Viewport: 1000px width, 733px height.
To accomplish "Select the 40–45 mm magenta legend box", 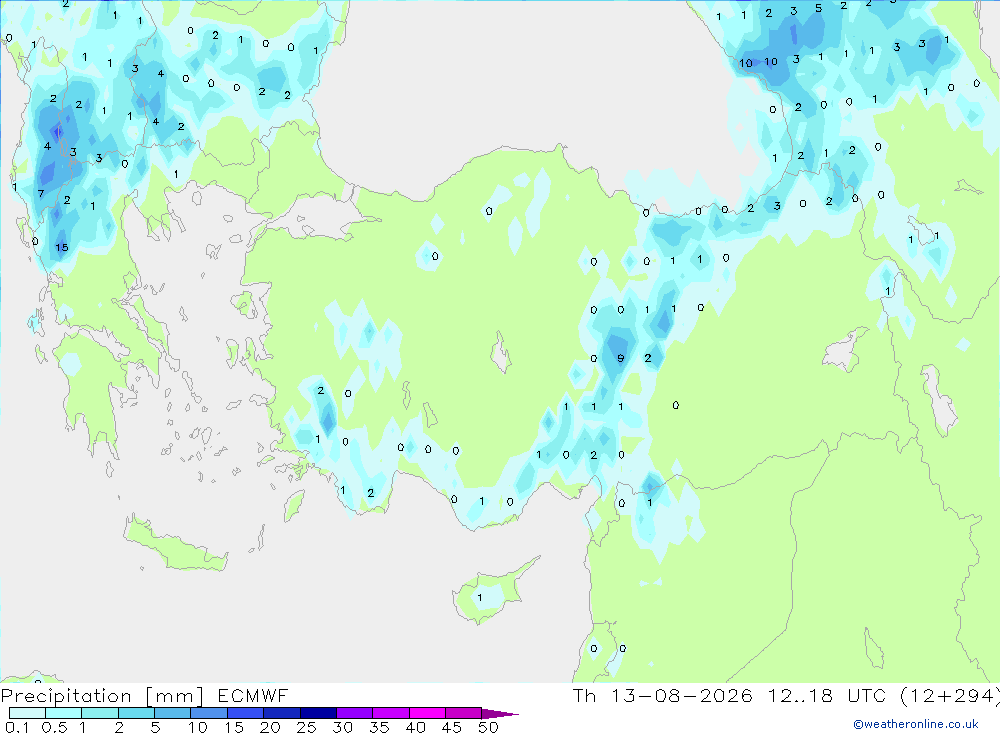I will (x=427, y=713).
